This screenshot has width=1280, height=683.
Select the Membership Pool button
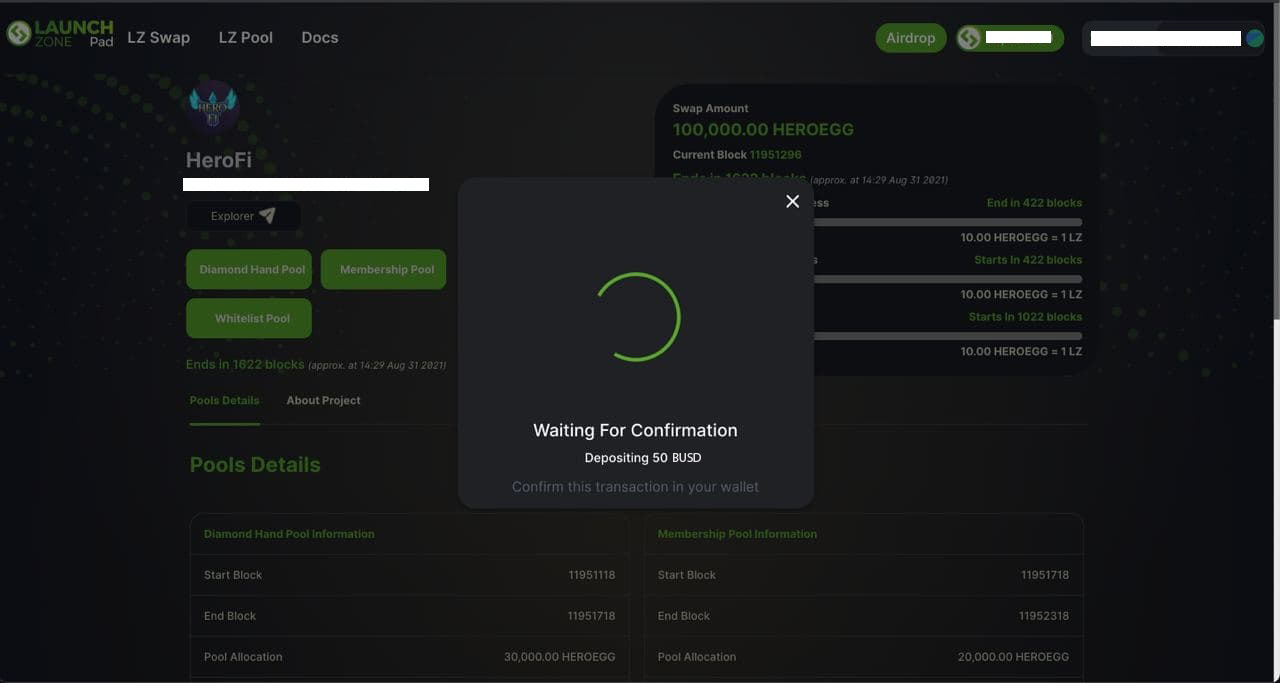pyautogui.click(x=384, y=269)
